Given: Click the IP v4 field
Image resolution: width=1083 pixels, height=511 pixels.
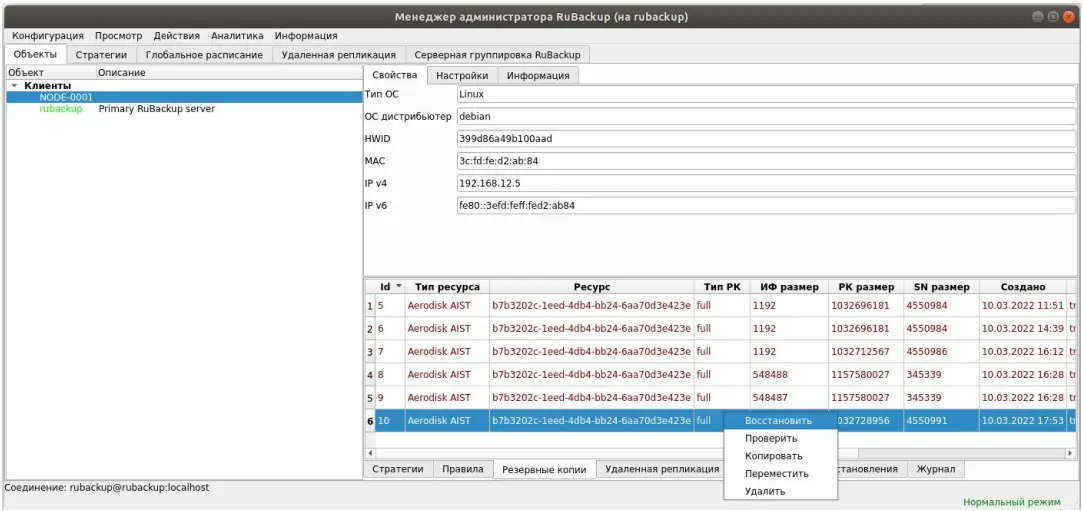Looking at the screenshot, I should coord(766,184).
